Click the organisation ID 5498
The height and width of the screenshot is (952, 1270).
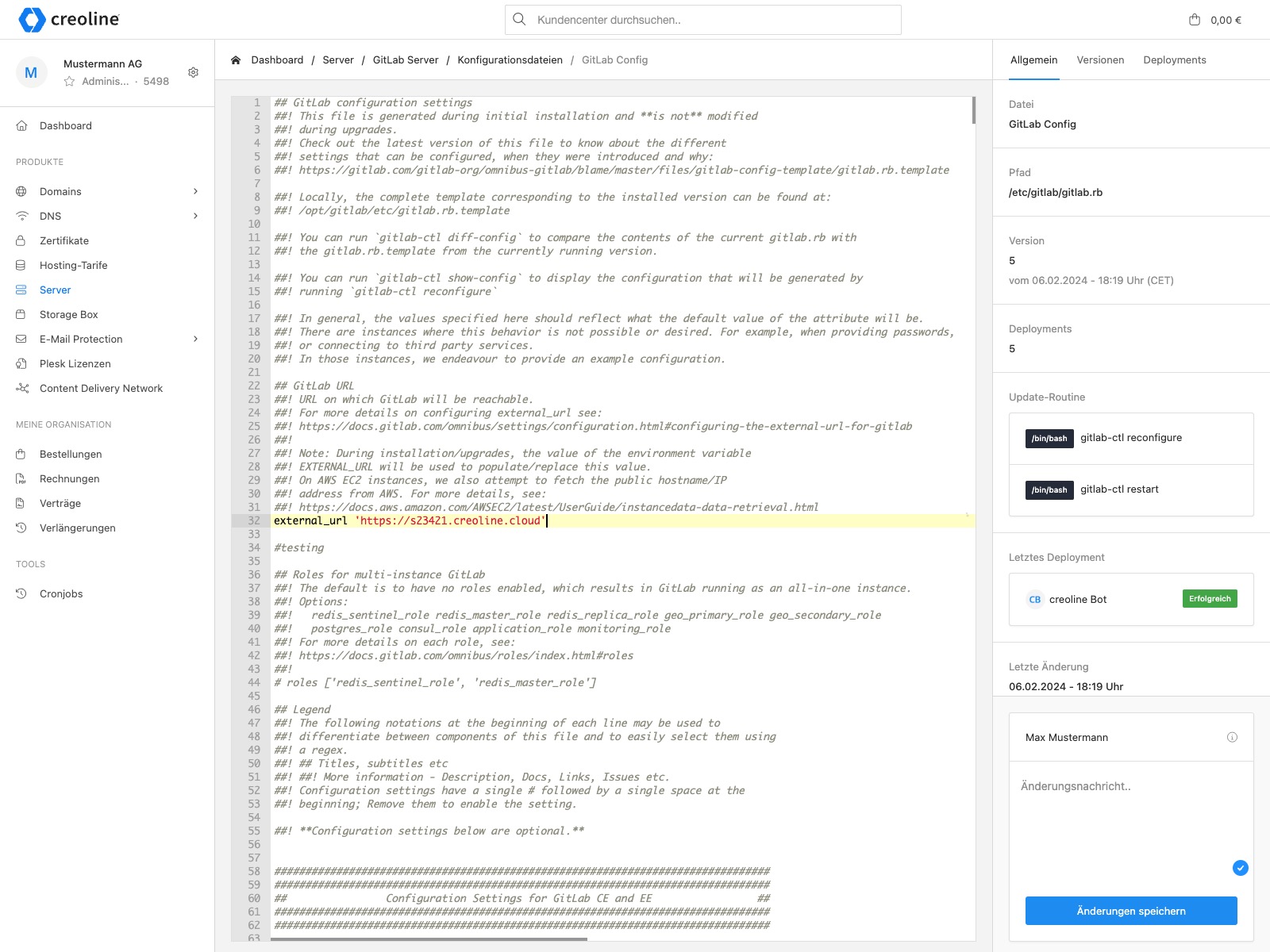point(156,81)
